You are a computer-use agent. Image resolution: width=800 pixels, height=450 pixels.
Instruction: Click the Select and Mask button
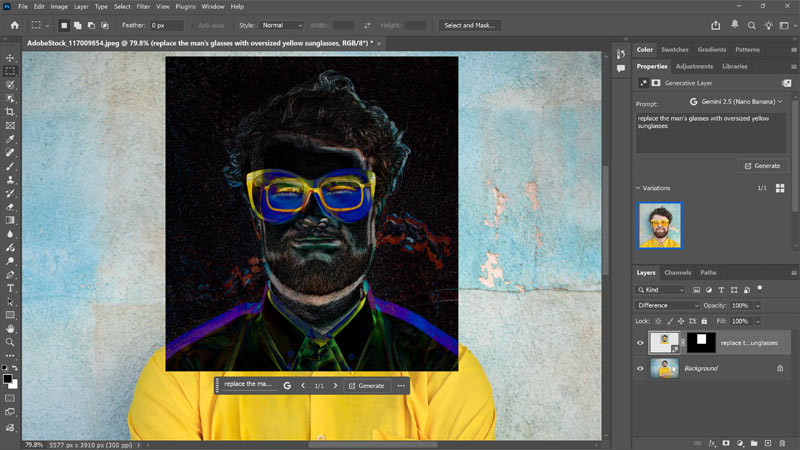click(469, 25)
